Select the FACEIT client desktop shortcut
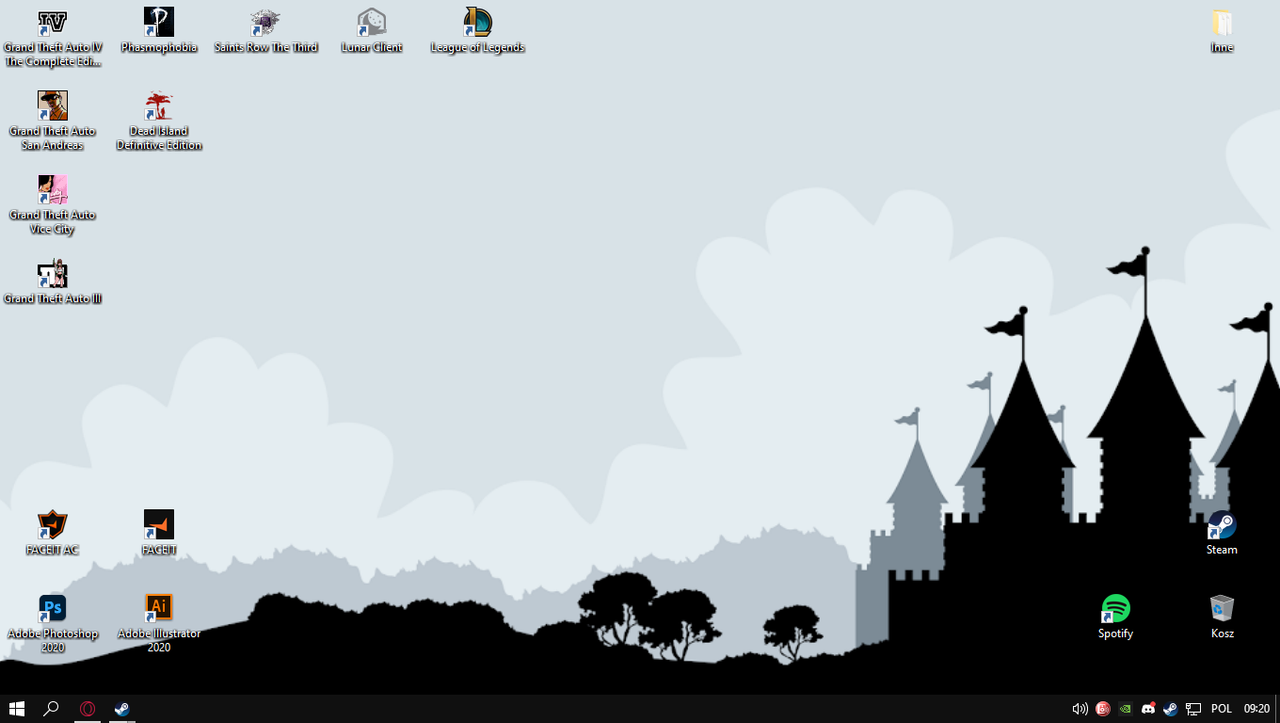Viewport: 1280px width, 723px height. [x=159, y=533]
